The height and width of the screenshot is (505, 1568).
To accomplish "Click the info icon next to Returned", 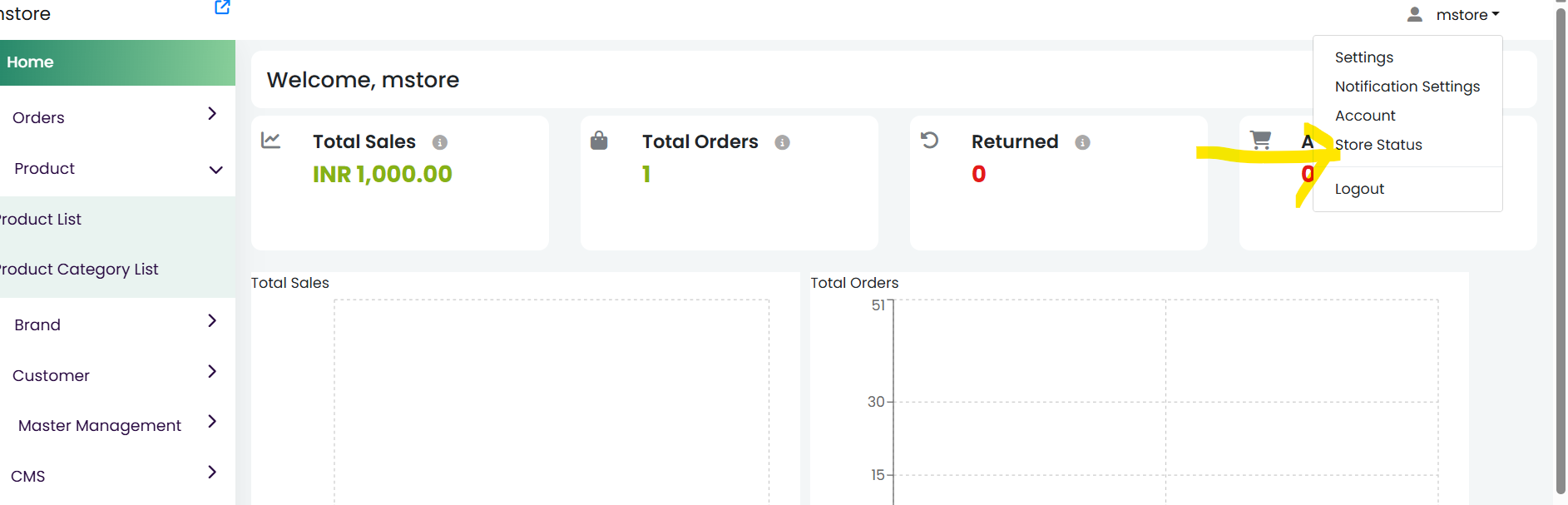I will (1082, 142).
